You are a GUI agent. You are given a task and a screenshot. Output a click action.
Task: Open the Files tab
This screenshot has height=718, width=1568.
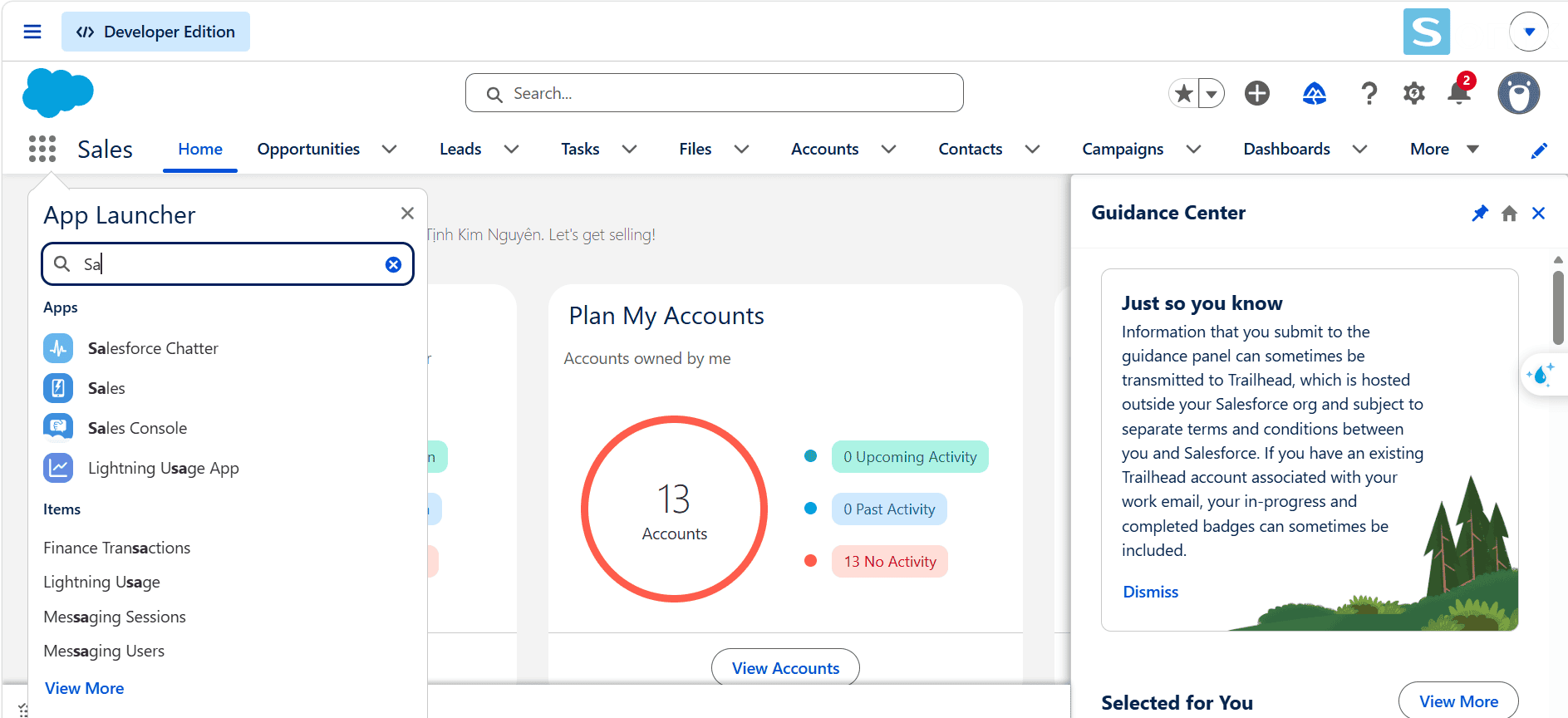pos(695,149)
